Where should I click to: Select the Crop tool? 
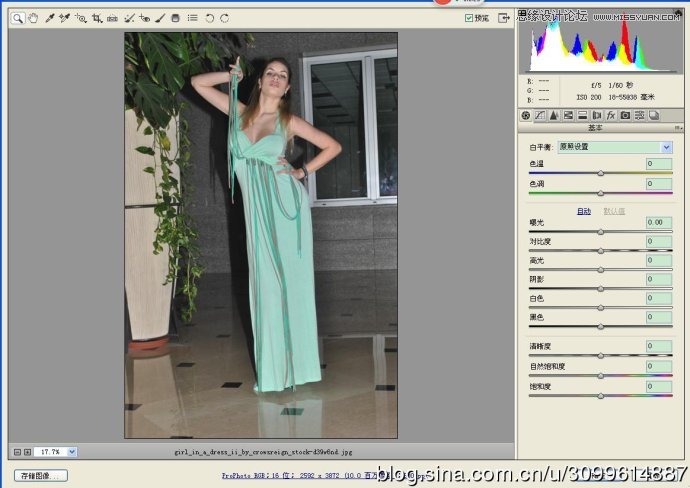97,18
